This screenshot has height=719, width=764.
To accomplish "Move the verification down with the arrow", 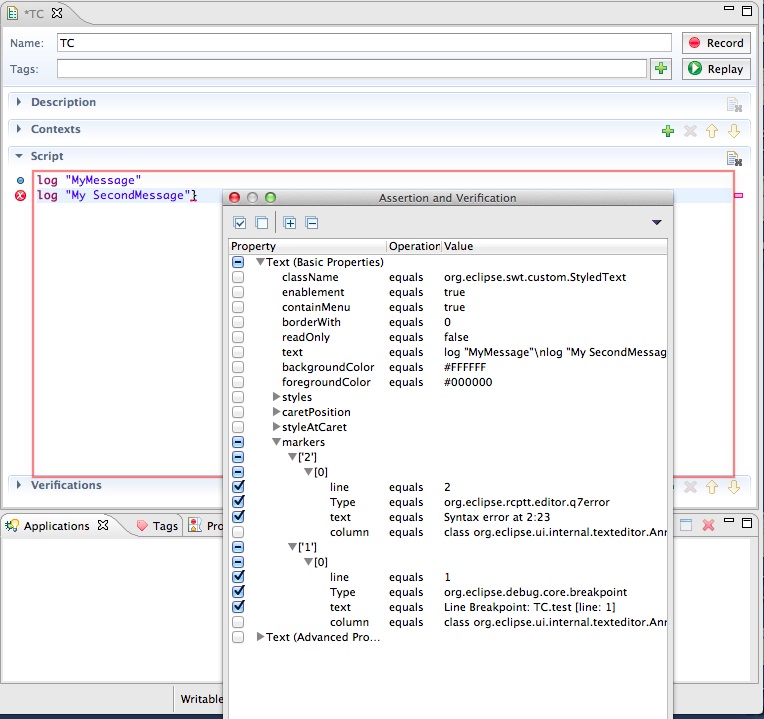I will (x=734, y=487).
